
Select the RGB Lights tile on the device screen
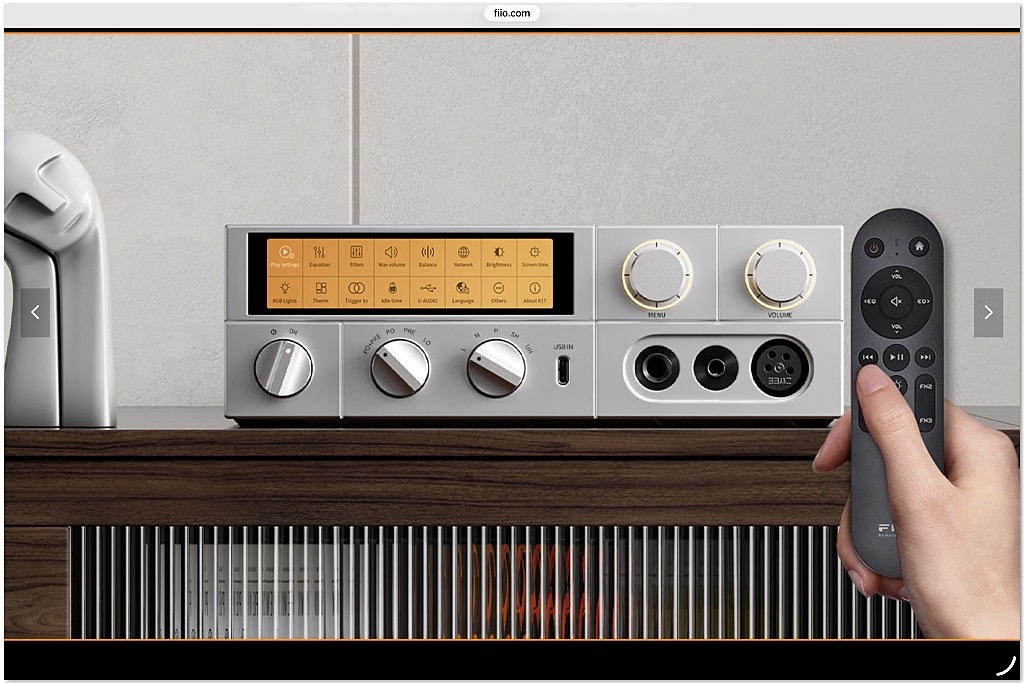pos(285,292)
